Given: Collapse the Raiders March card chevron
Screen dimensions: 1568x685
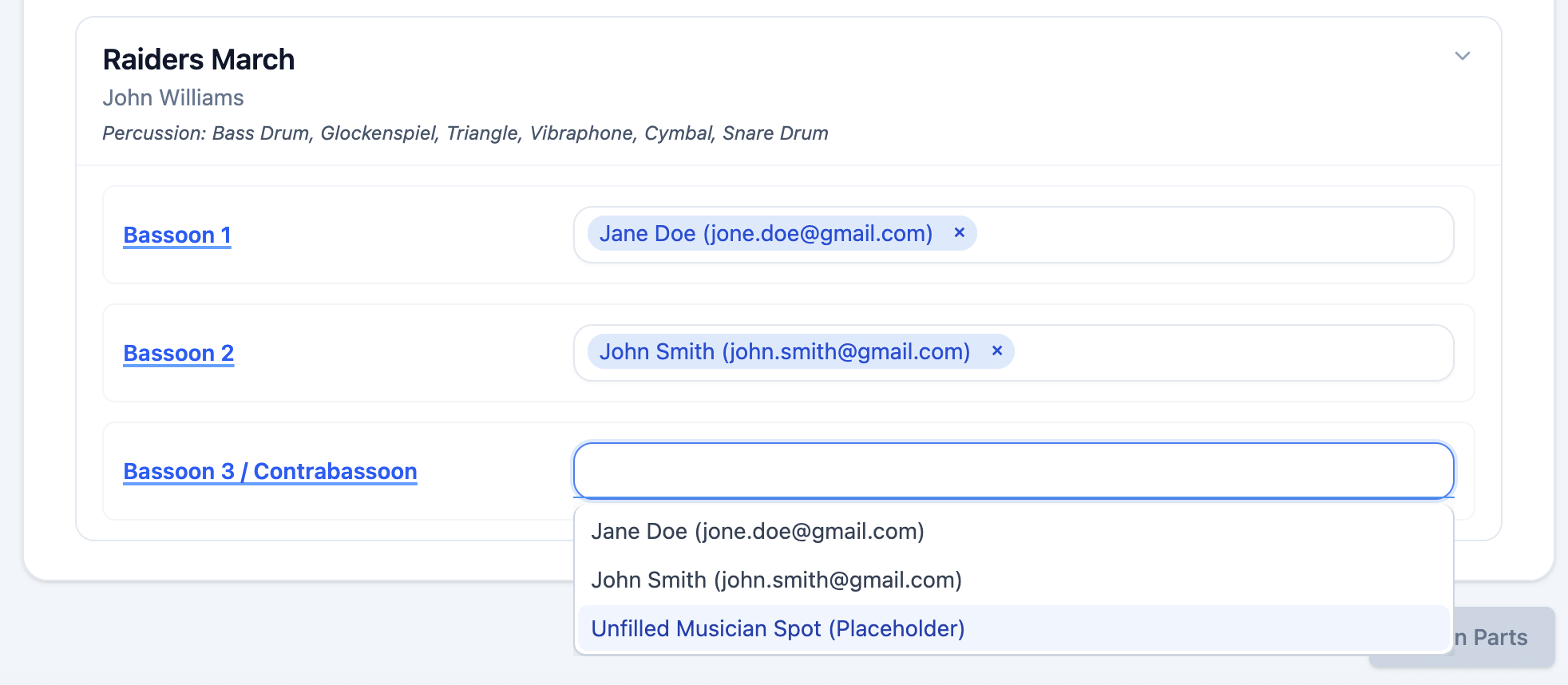Looking at the screenshot, I should pos(1462,56).
